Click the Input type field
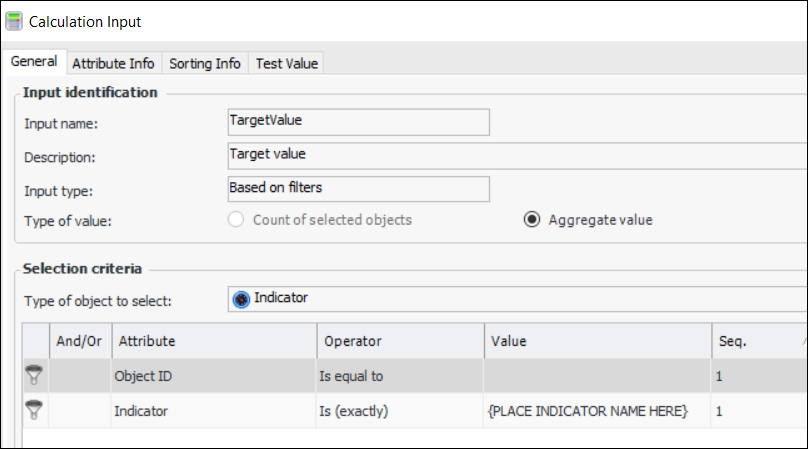 [358, 189]
